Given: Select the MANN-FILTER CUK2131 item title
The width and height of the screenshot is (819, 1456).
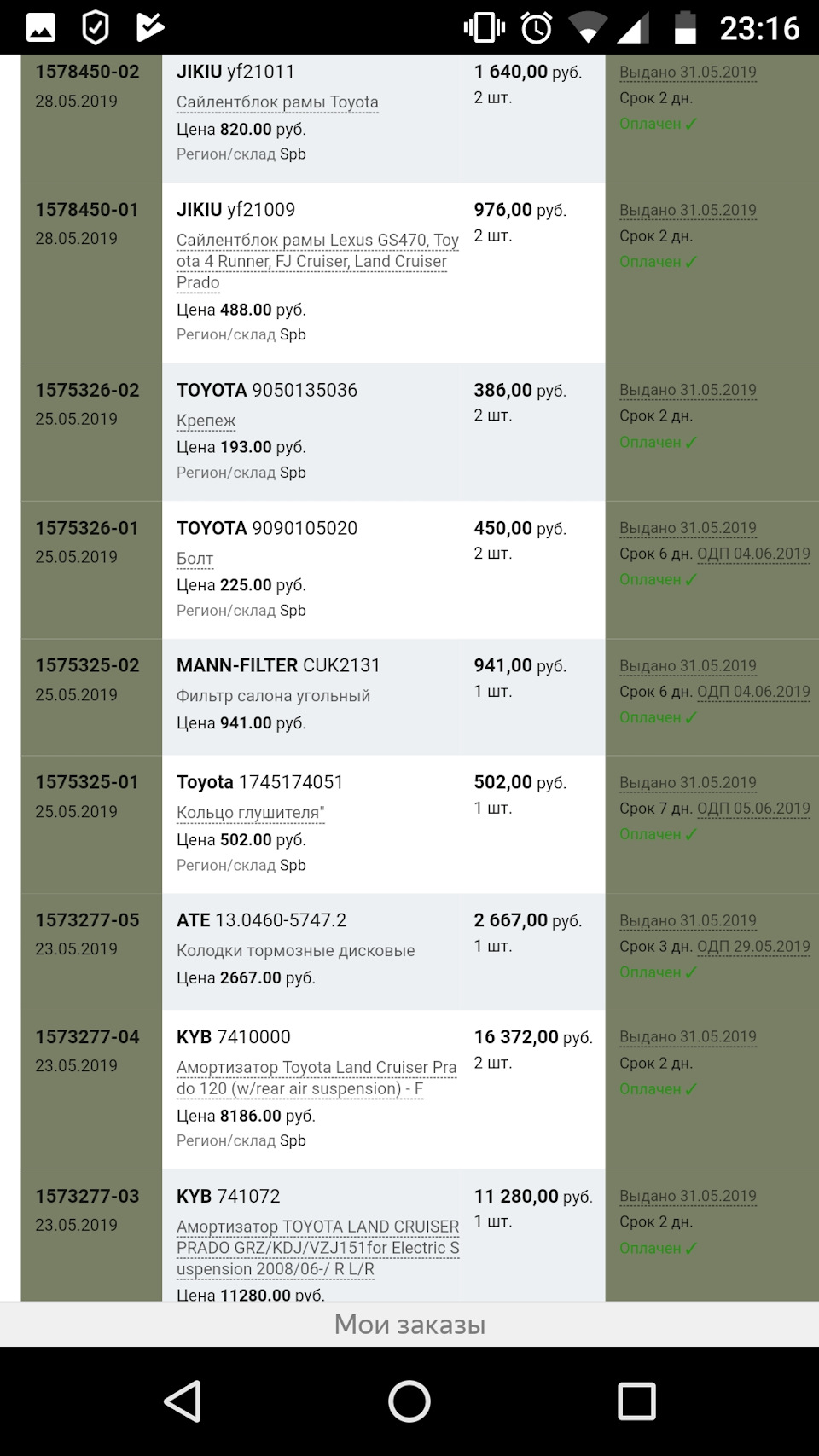Looking at the screenshot, I should pos(278,665).
